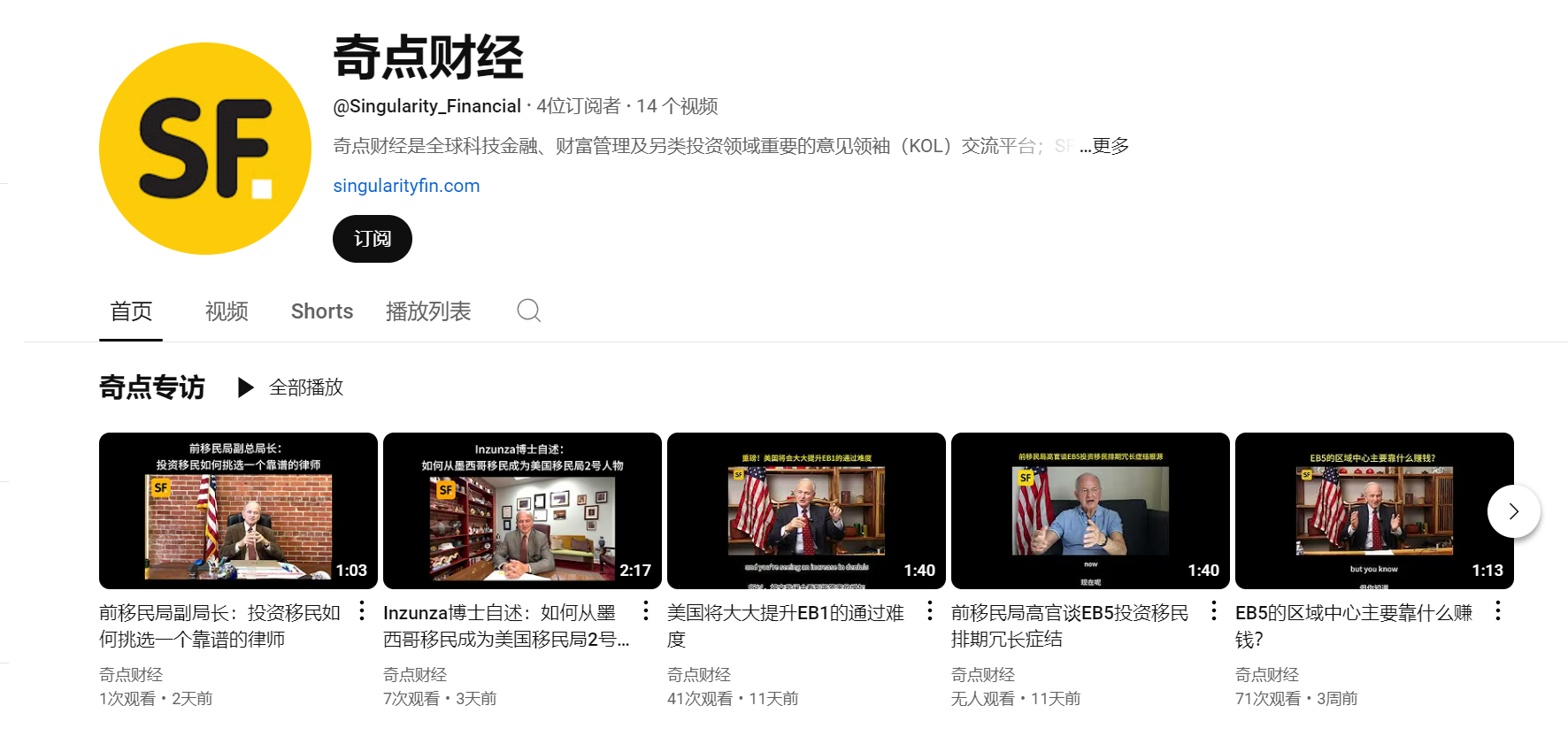Click 奇点财经 channel name under first video

pos(131,675)
